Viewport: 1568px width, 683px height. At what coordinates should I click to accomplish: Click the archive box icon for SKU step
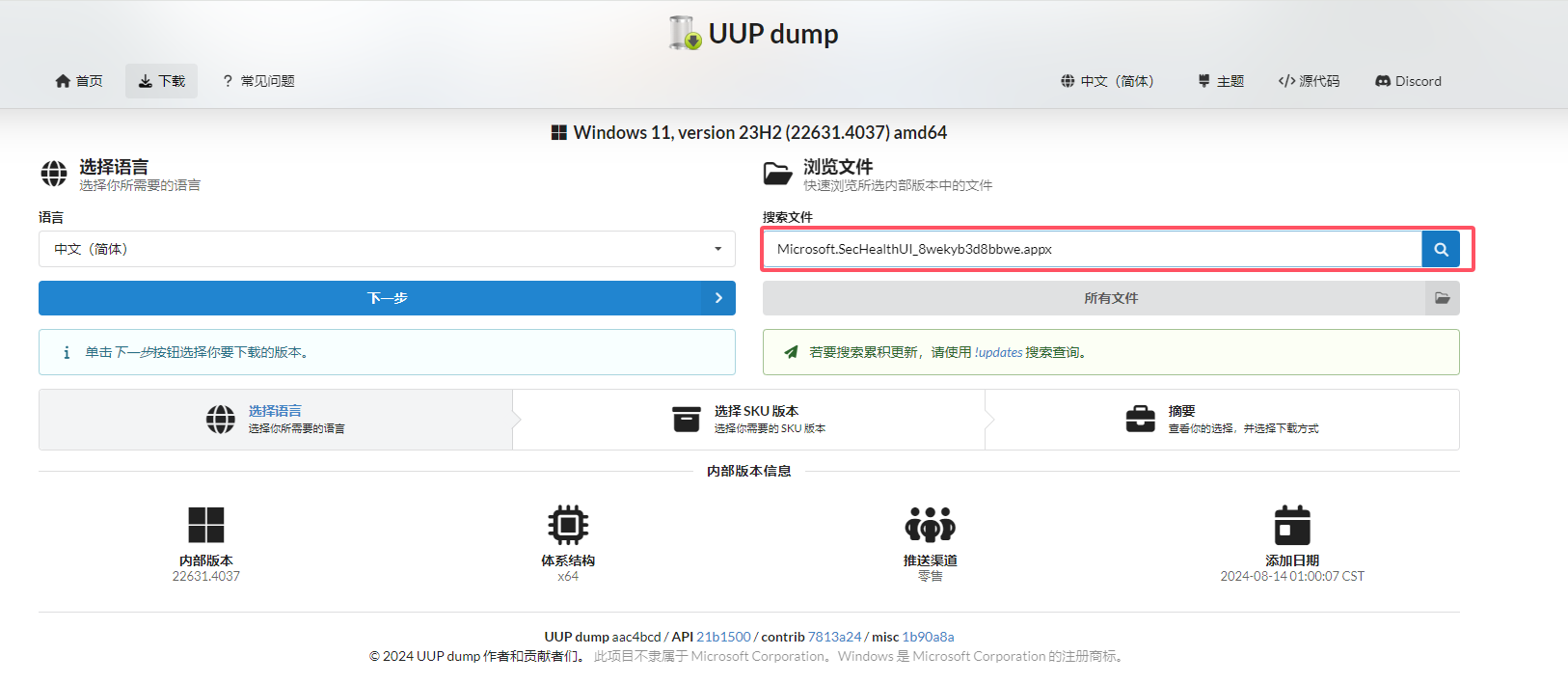point(687,420)
